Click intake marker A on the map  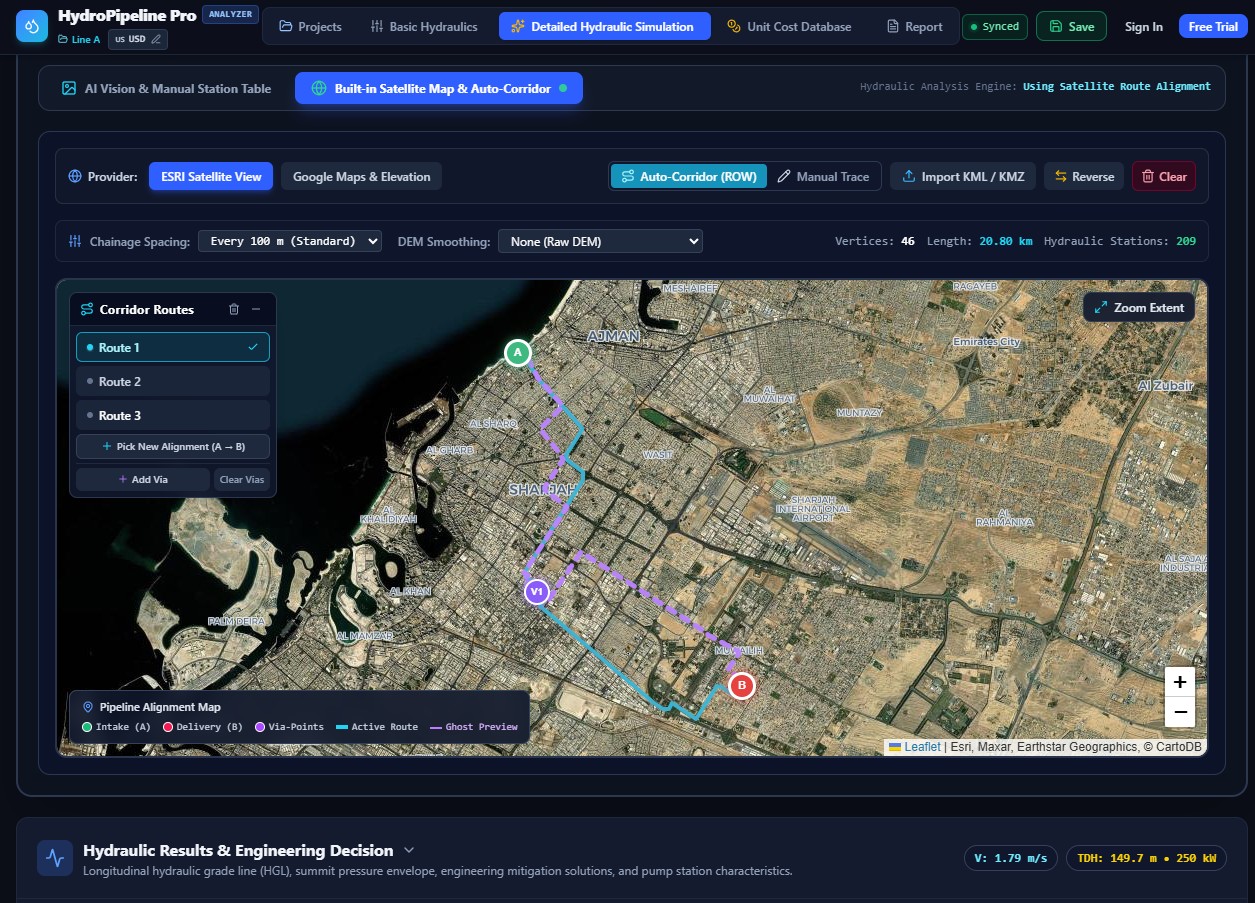(517, 352)
